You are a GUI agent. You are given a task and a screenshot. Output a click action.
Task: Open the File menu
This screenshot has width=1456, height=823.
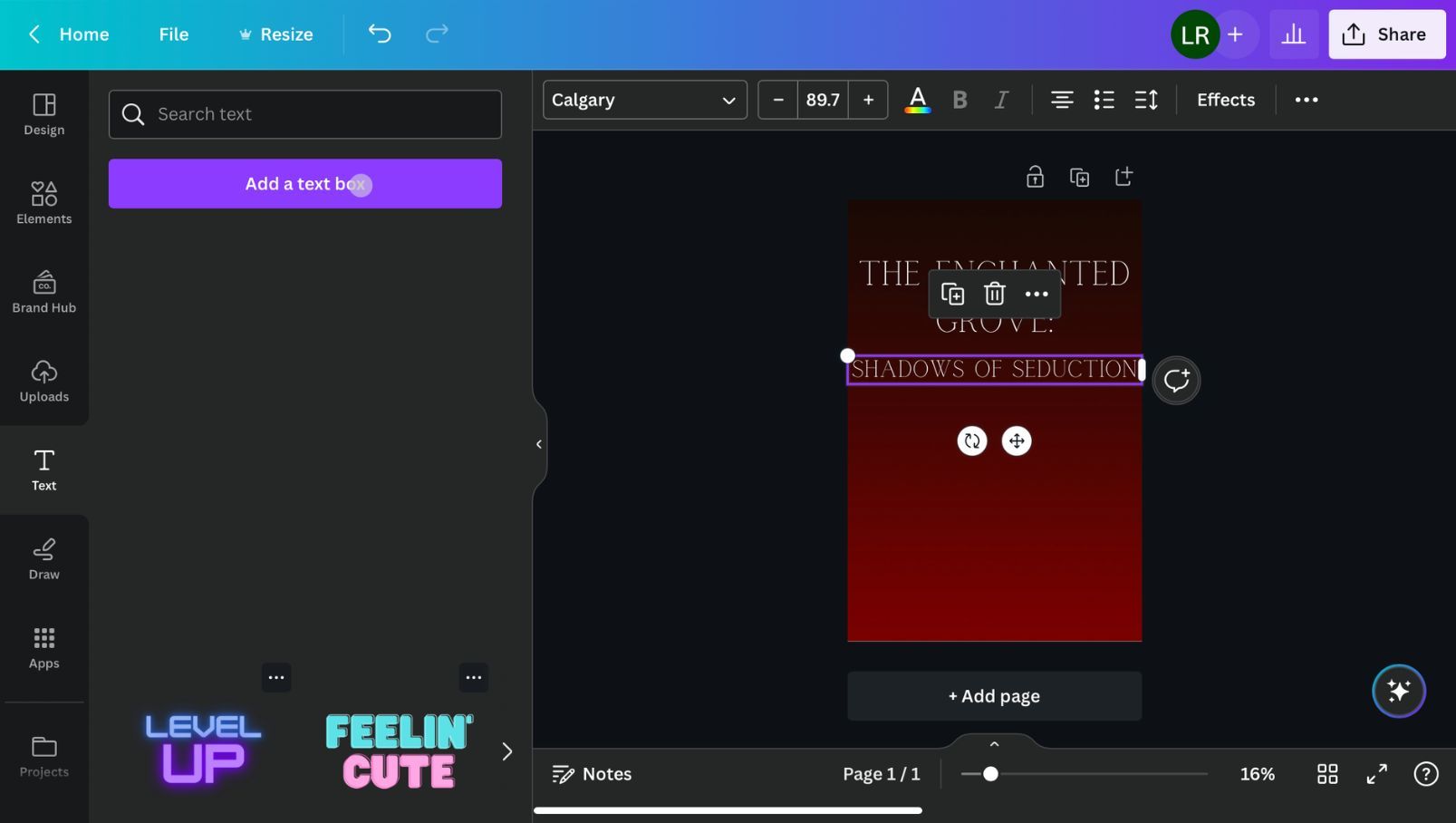[x=173, y=34]
